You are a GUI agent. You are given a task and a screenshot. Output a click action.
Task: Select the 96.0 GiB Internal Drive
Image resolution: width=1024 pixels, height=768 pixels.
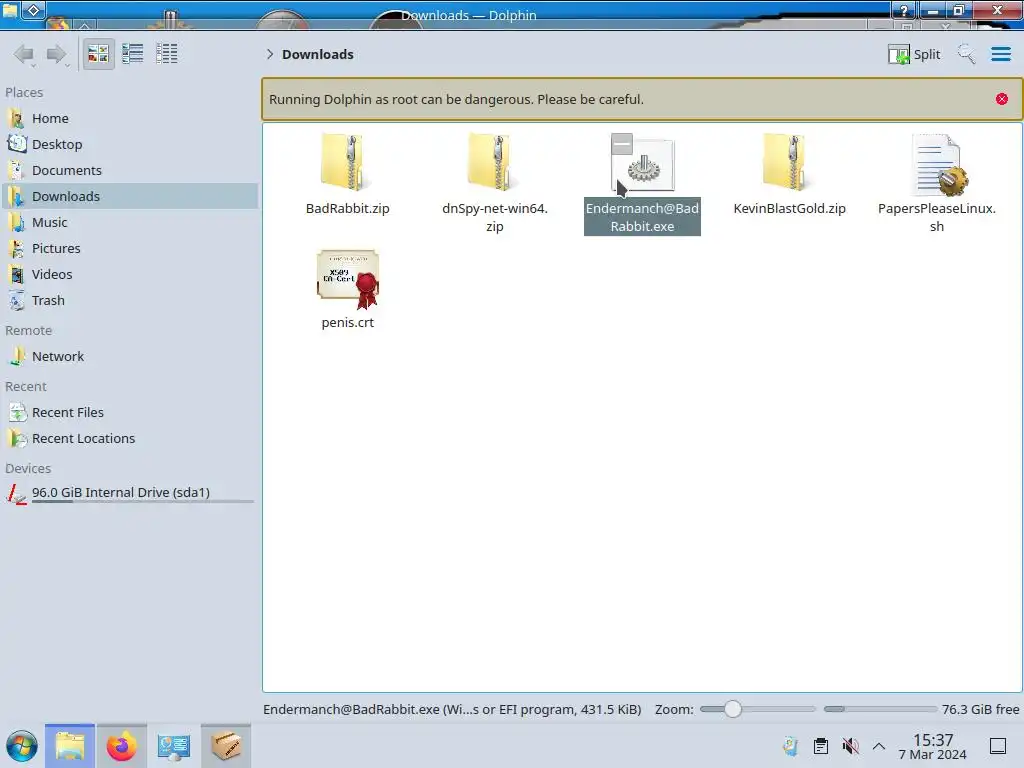(131, 493)
